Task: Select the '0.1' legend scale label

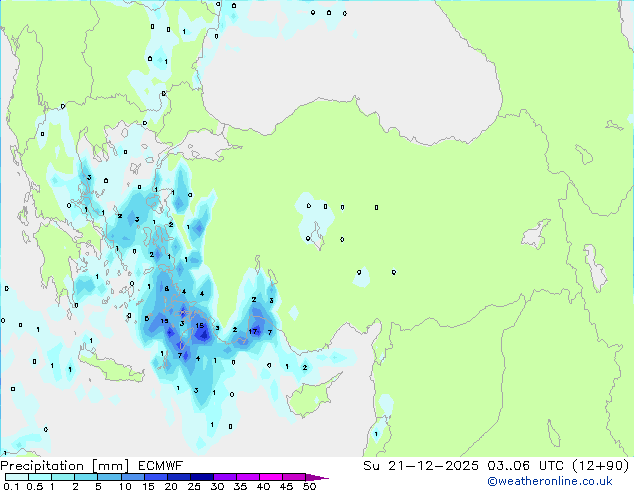Action: [11, 486]
